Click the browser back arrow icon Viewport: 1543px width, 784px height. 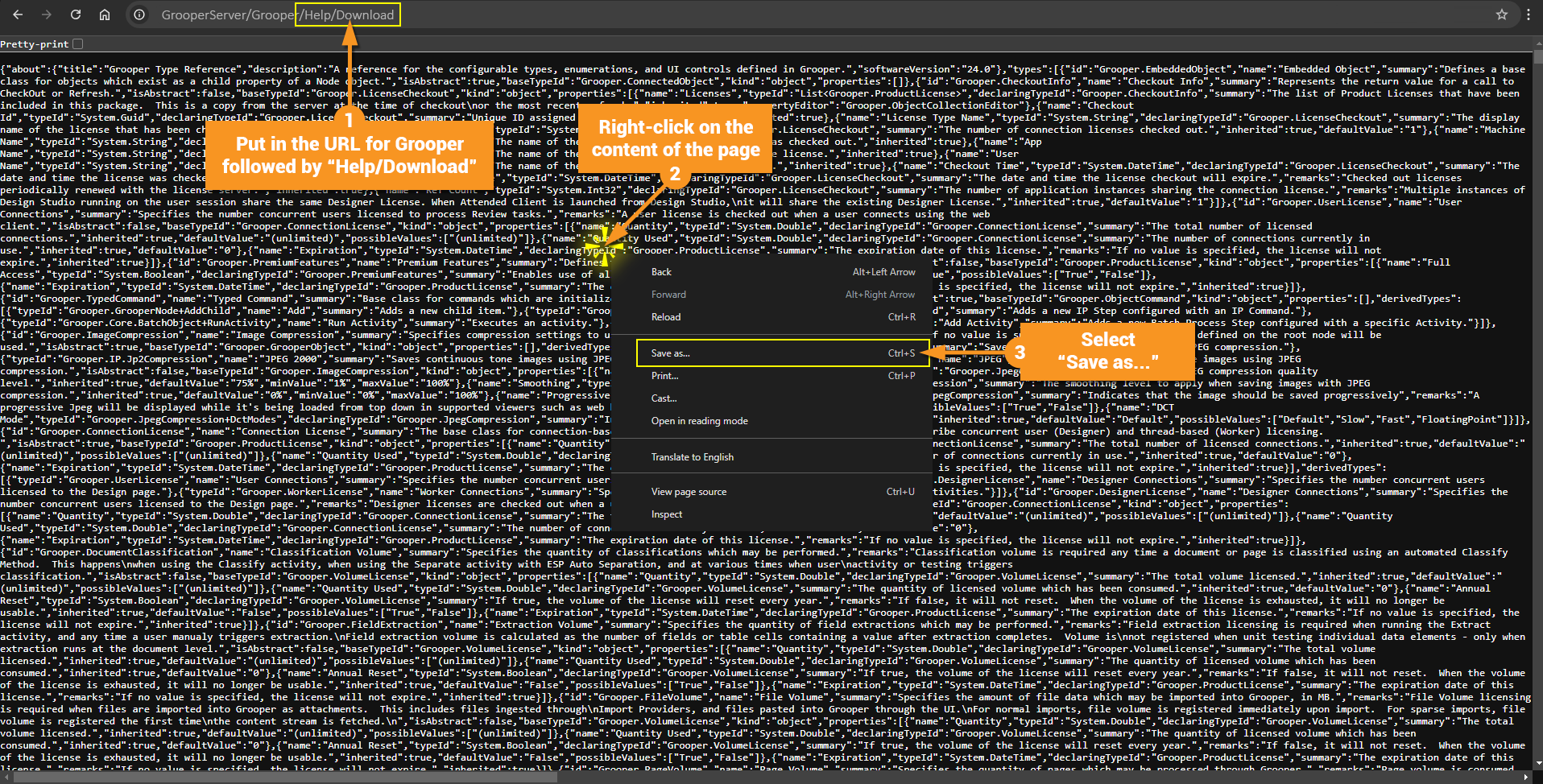(18, 14)
